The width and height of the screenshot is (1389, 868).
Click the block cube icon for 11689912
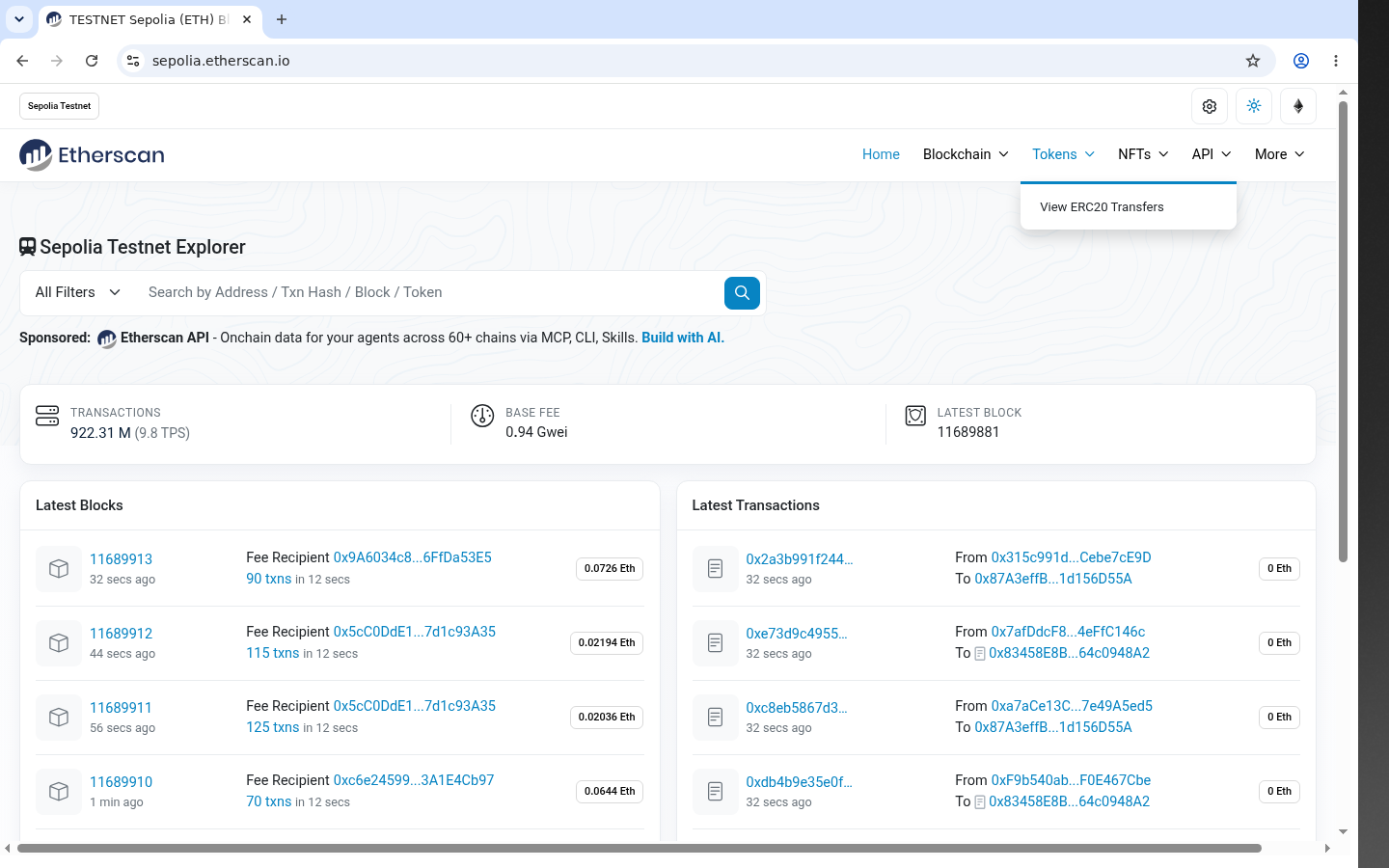pyautogui.click(x=59, y=643)
